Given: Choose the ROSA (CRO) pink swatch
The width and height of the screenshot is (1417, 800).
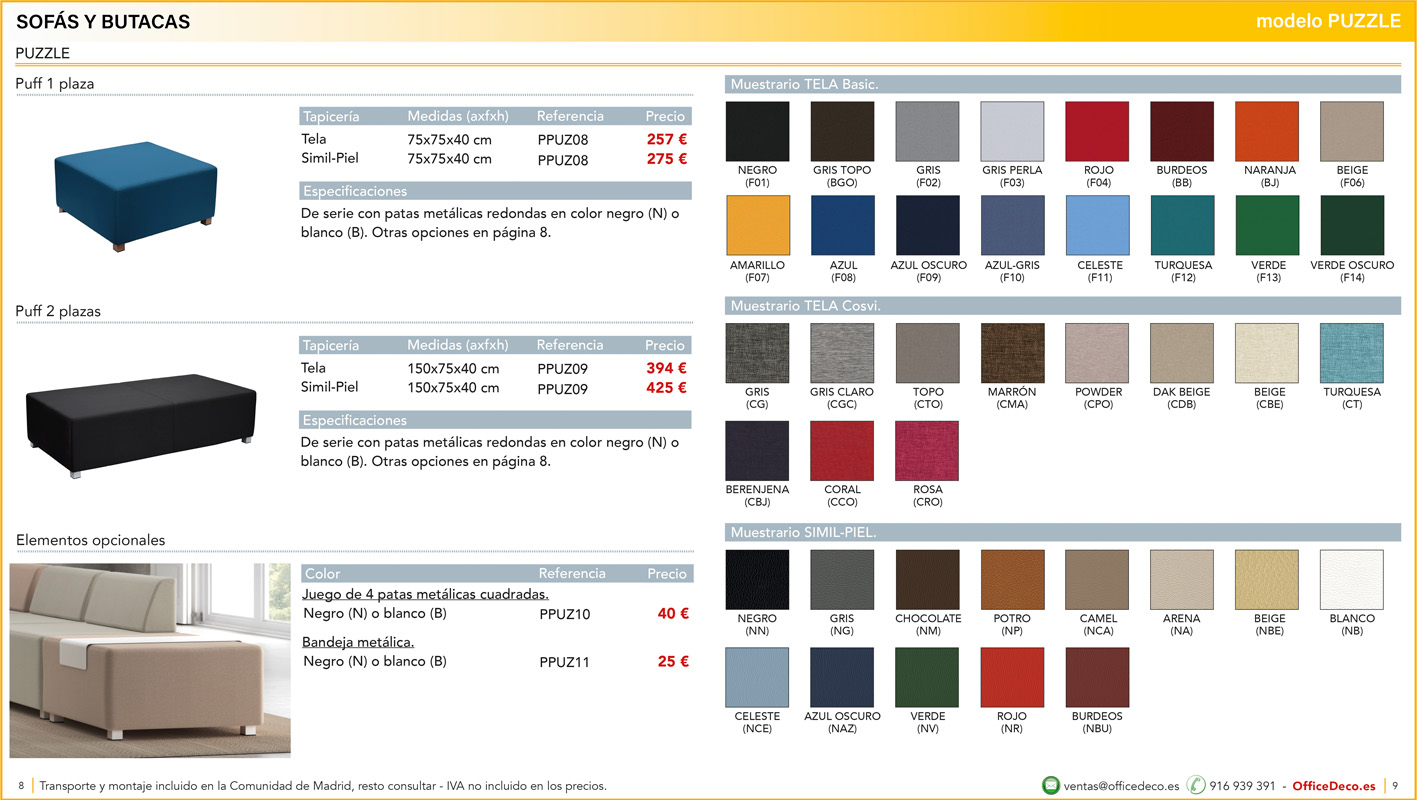Looking at the screenshot, I should tap(927, 451).
